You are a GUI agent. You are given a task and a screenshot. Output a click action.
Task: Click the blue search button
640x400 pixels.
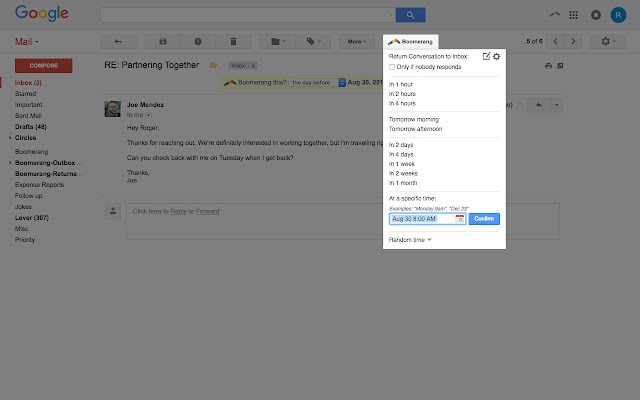coord(410,15)
